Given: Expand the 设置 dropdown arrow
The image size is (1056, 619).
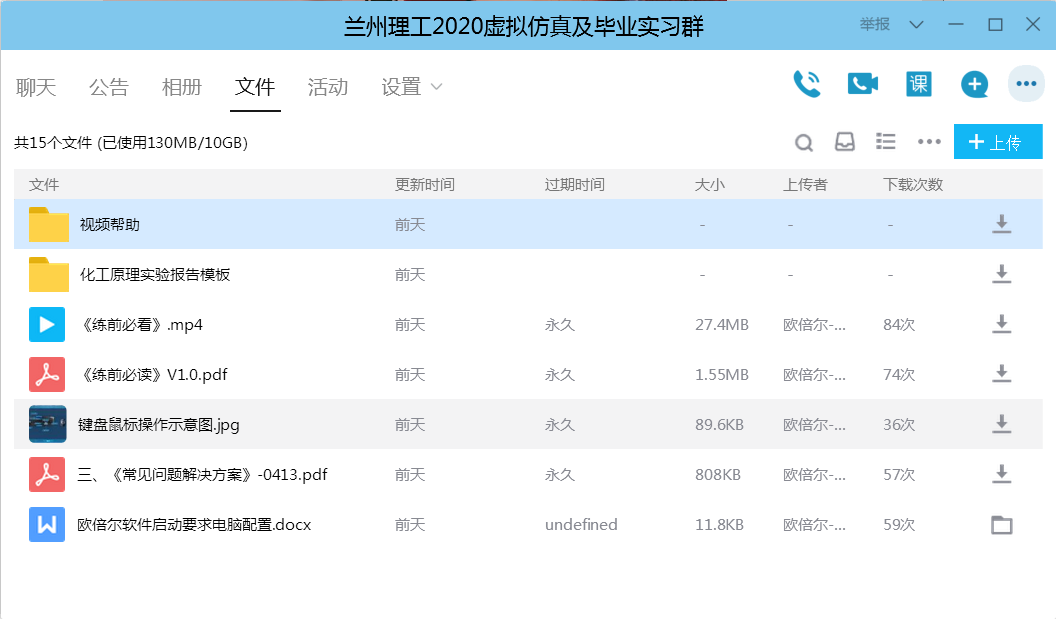Looking at the screenshot, I should point(436,87).
